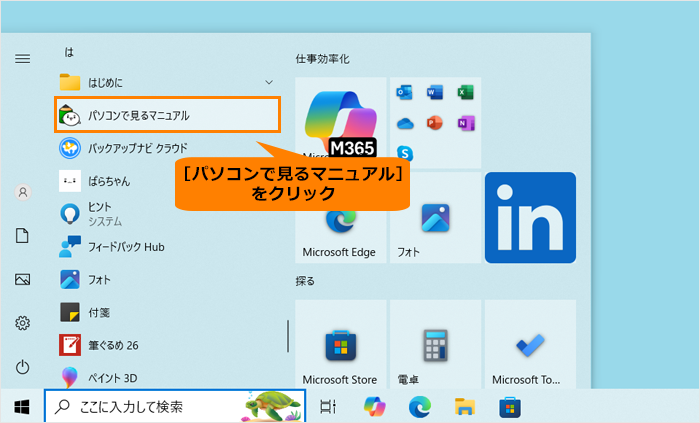
Task: Click the ここに入力して検索 search box
Action: (x=175, y=406)
